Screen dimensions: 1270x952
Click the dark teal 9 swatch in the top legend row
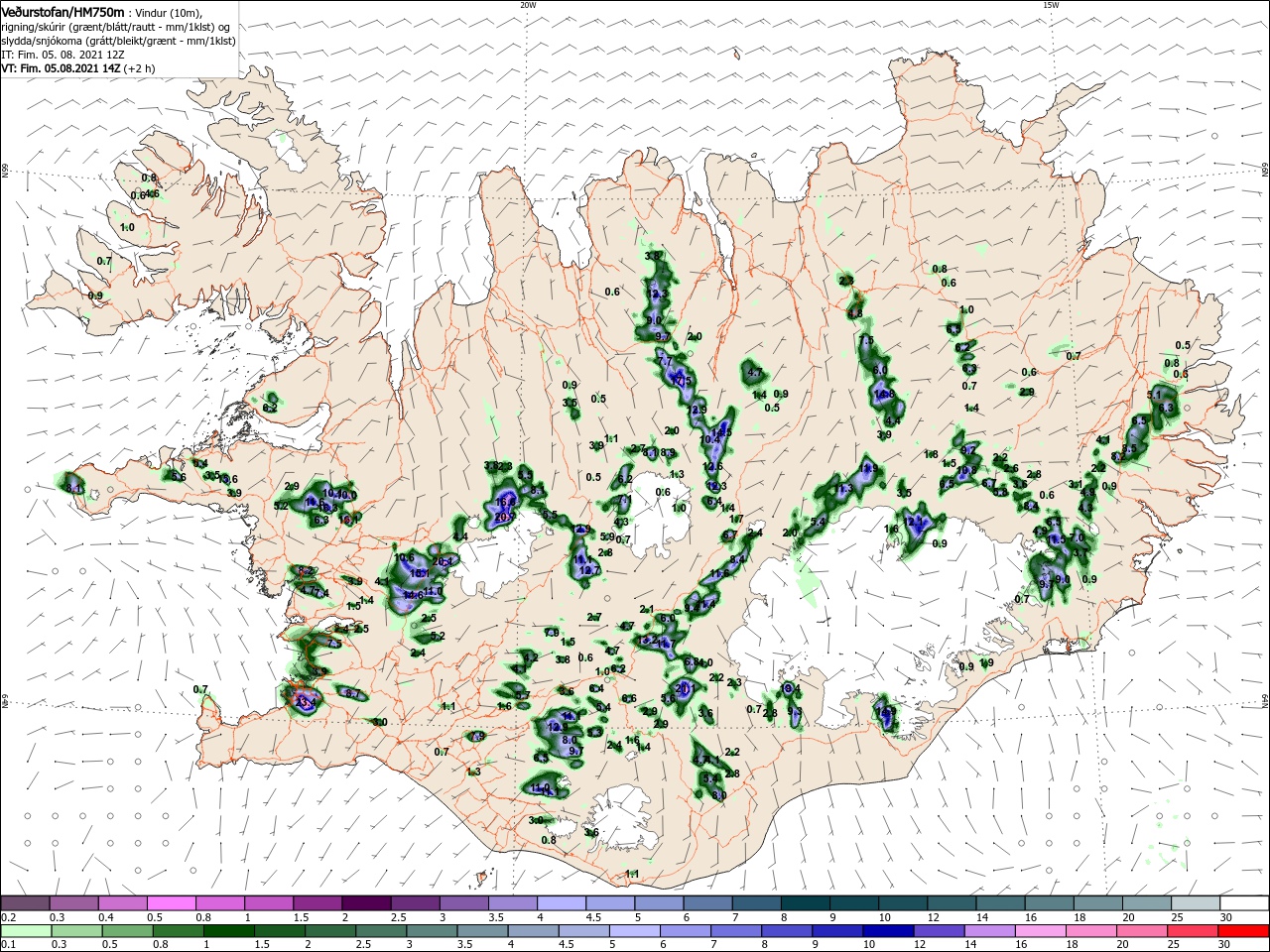pos(854,903)
